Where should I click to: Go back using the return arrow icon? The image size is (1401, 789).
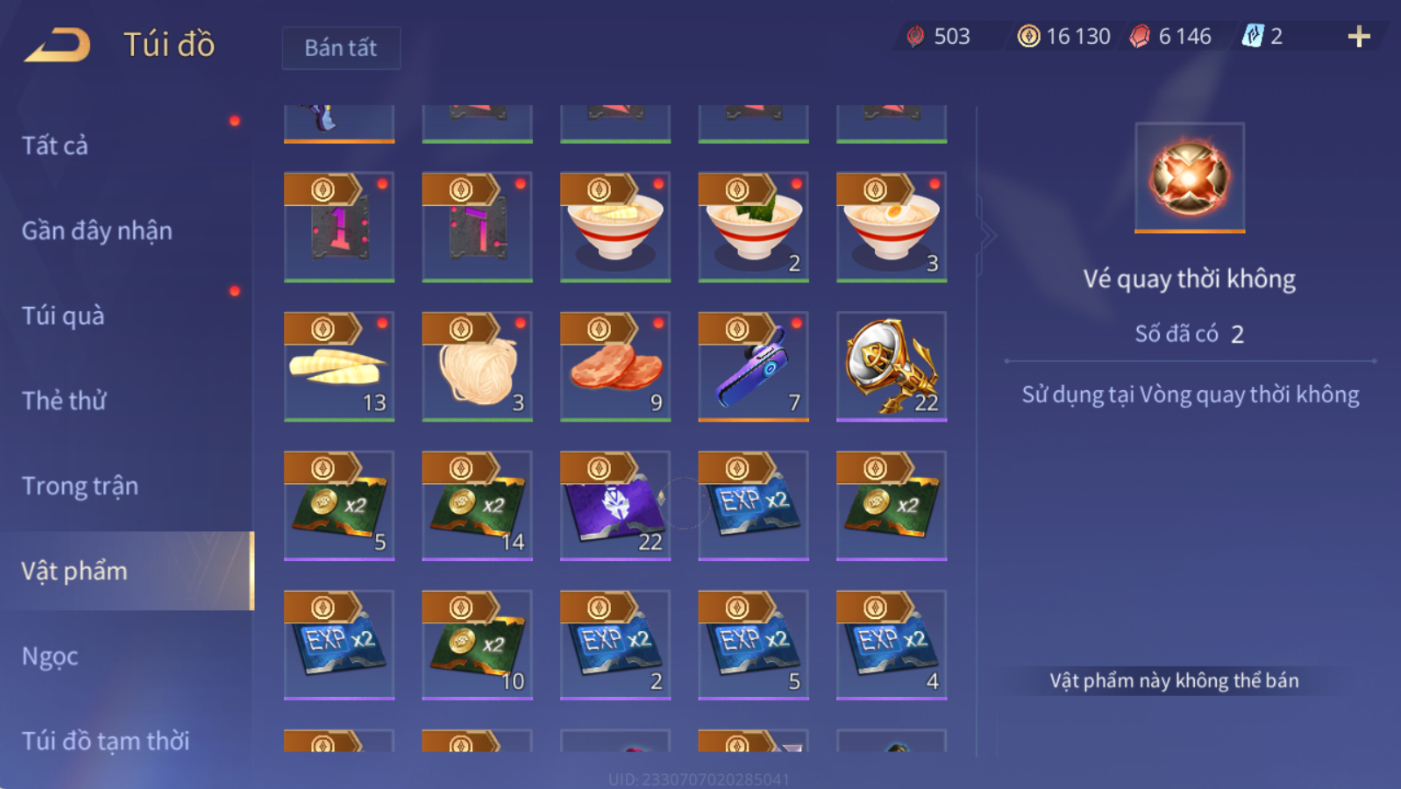click(x=57, y=44)
